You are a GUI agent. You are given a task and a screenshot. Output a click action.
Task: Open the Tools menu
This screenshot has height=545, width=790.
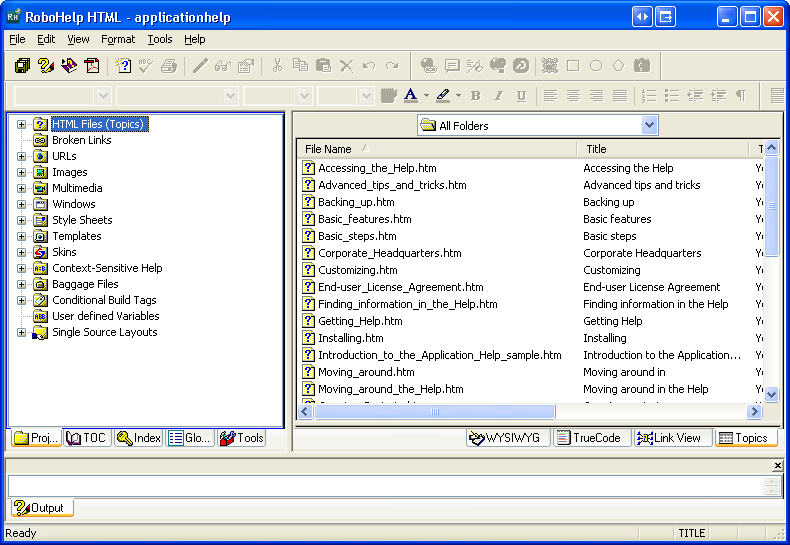160,39
